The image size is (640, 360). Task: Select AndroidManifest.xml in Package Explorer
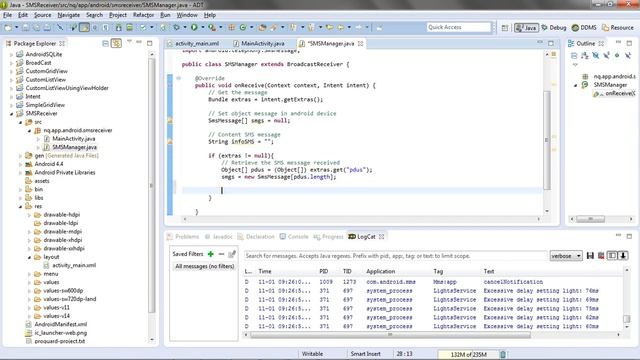[x=60, y=324]
